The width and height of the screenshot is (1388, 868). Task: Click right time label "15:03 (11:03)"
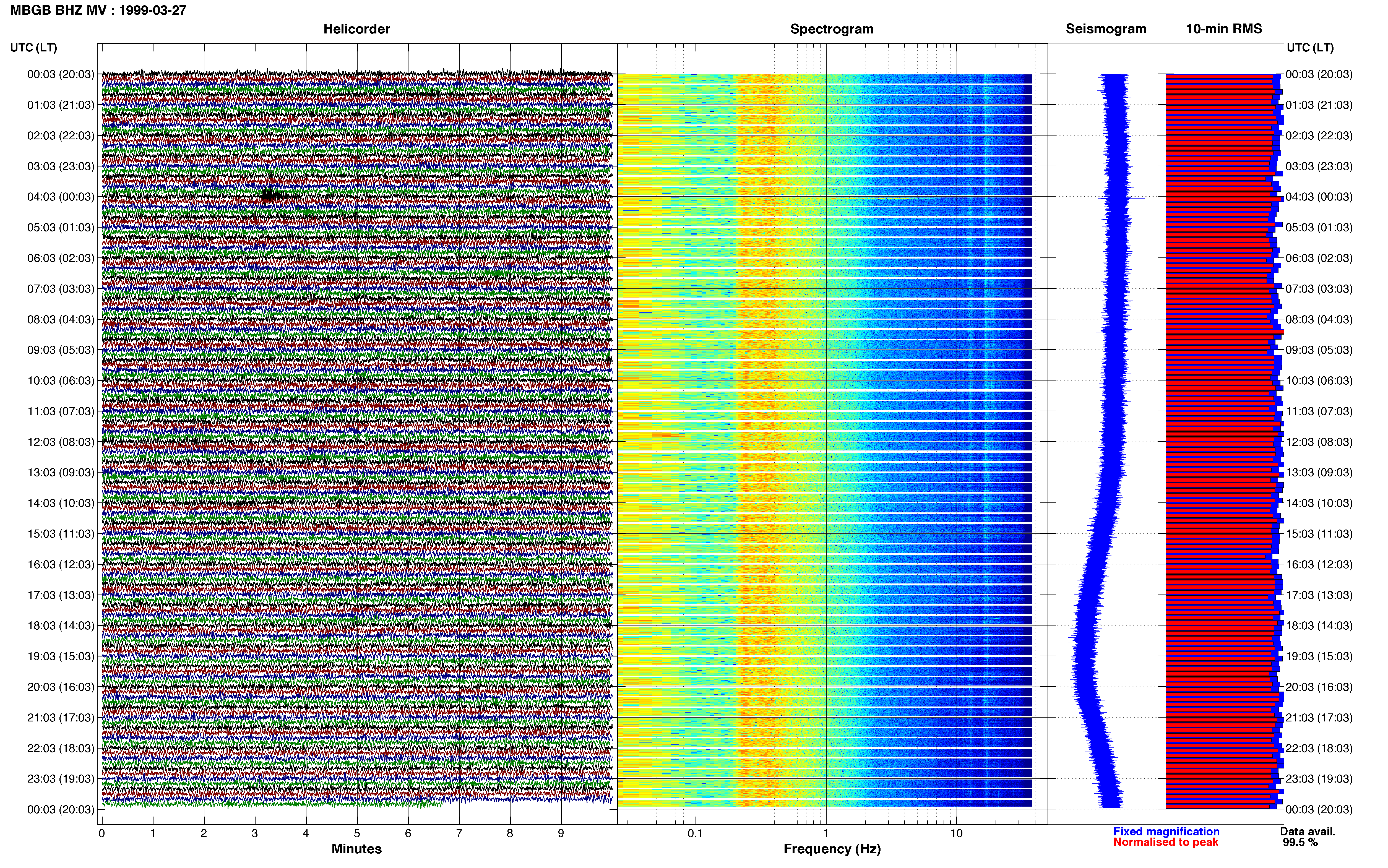click(1319, 534)
